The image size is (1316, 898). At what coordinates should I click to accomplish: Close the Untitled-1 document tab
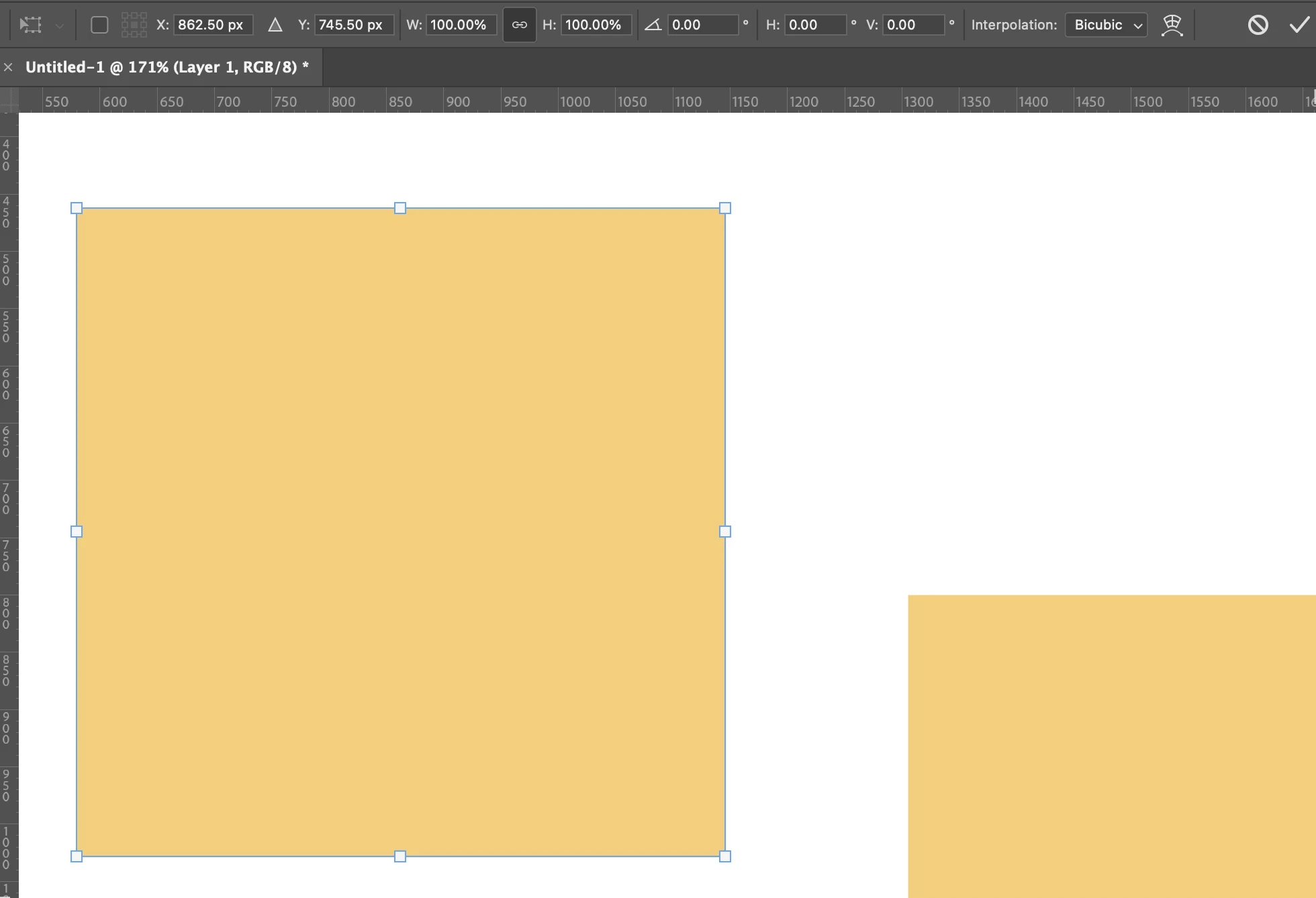click(x=8, y=67)
